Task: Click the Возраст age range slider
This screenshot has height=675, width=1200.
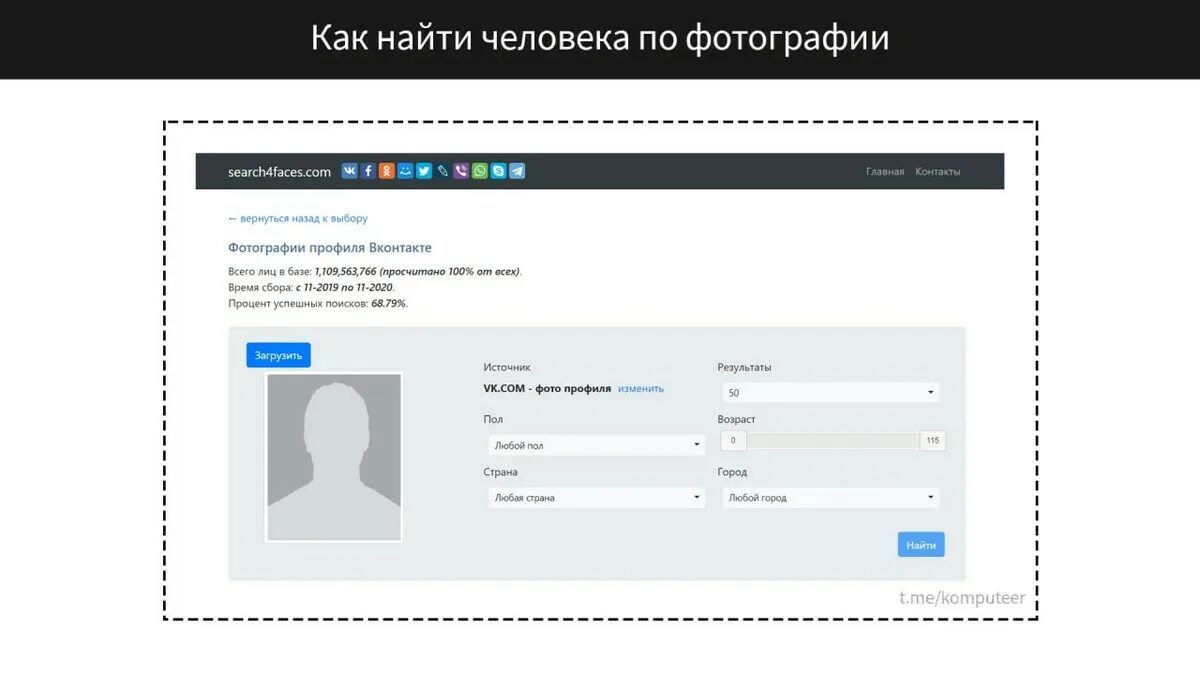Action: pos(830,440)
